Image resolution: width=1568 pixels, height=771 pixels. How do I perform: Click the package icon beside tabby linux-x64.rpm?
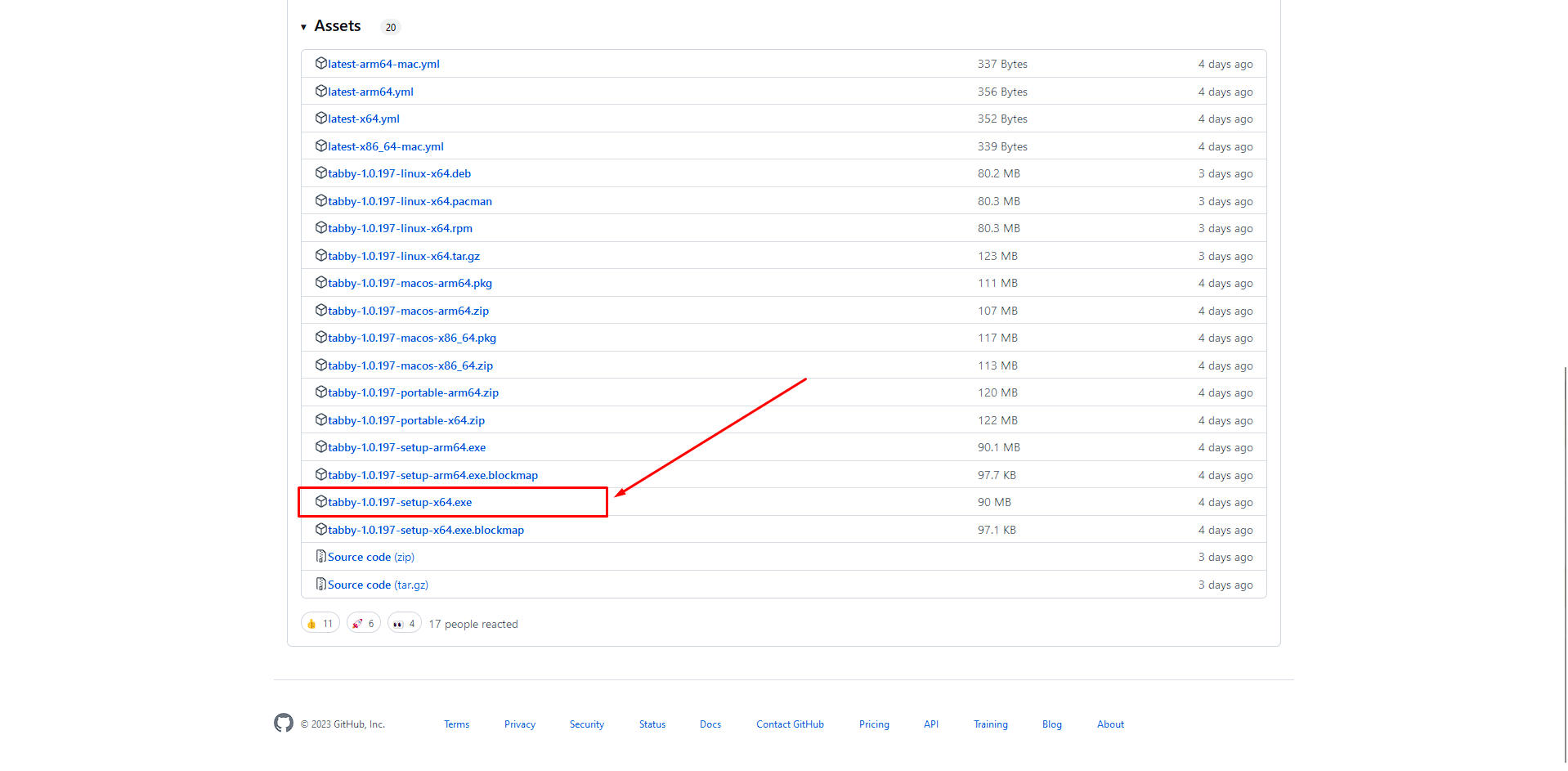[321, 227]
